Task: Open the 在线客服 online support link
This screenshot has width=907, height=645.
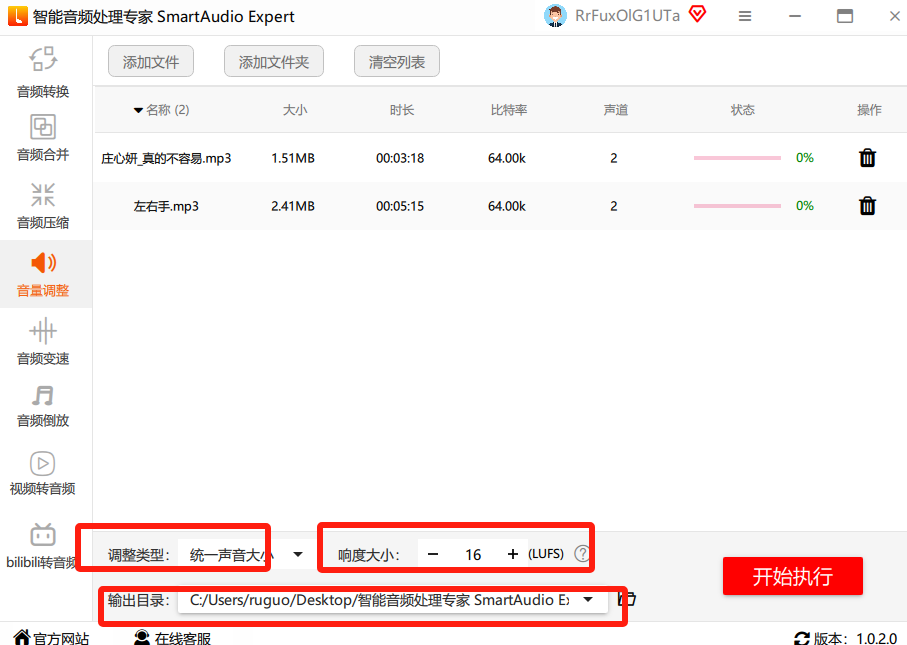Action: (172, 639)
